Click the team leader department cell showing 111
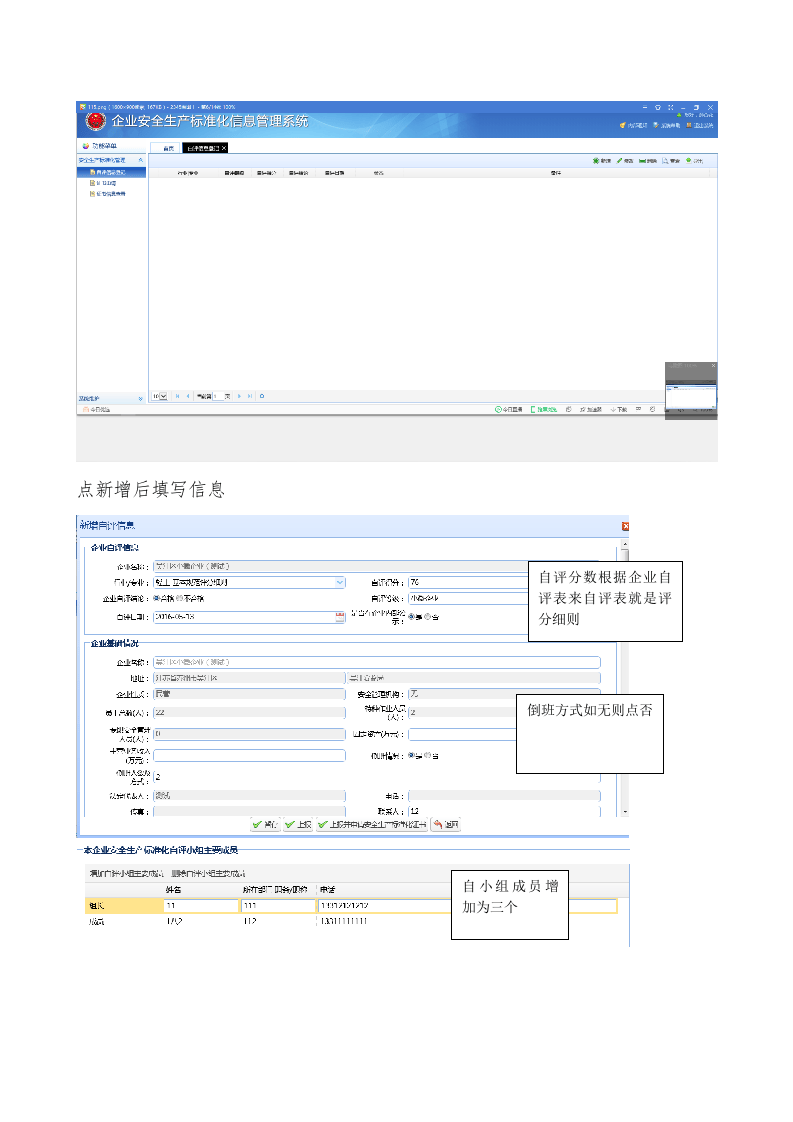The image size is (793, 1122). click(278, 906)
